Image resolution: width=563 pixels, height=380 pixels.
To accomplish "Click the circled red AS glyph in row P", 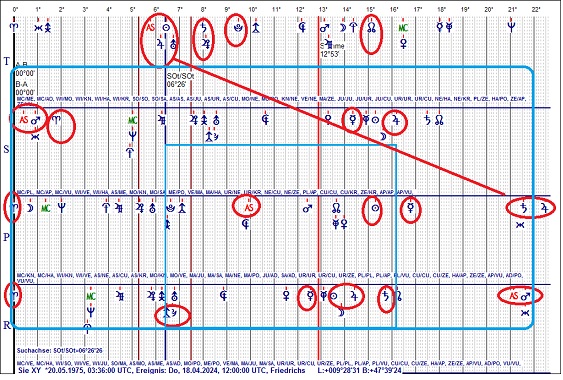I will point(248,207).
